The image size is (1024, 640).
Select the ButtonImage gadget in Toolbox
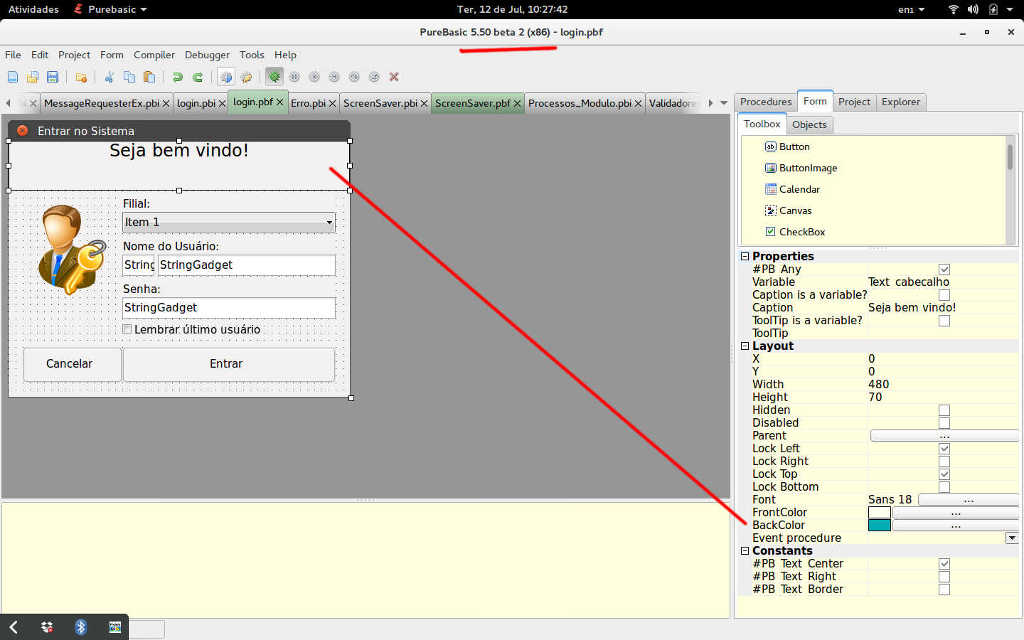pos(807,168)
